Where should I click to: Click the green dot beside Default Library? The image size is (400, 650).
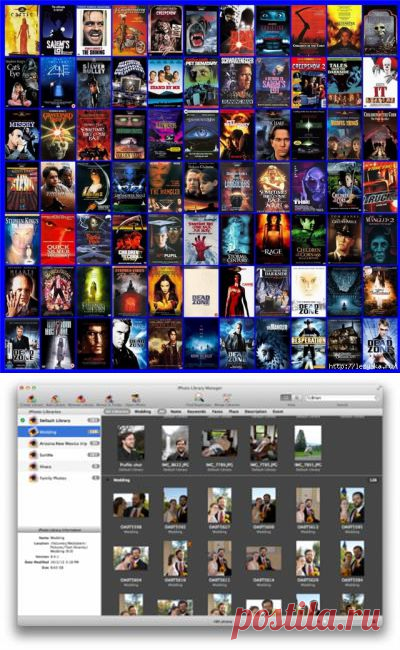click(x=22, y=420)
